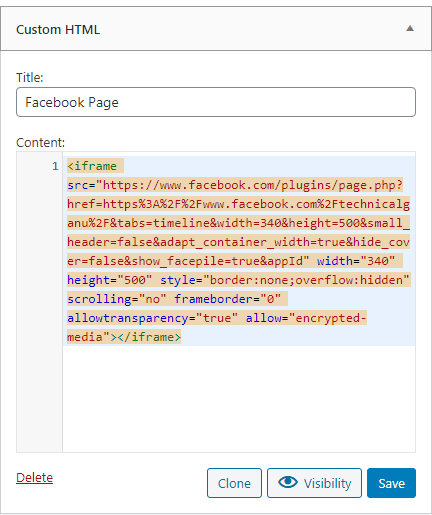Click the 'Content:' label
The width and height of the screenshot is (432, 515).
(x=40, y=143)
